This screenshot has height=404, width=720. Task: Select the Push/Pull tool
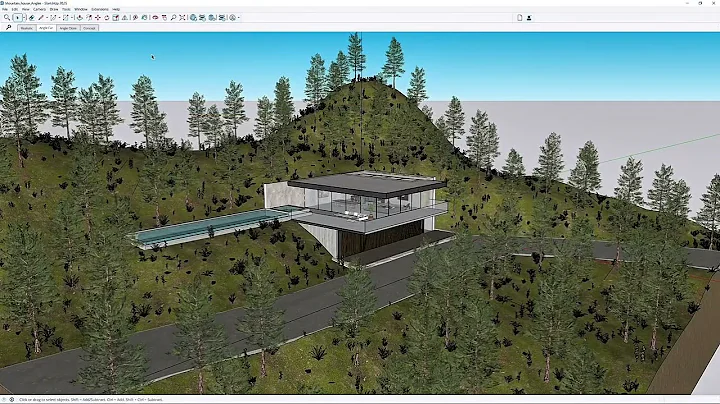click(80, 17)
